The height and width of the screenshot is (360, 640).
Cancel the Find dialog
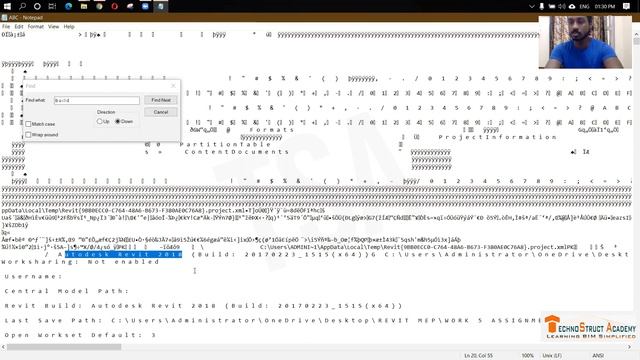pos(161,112)
